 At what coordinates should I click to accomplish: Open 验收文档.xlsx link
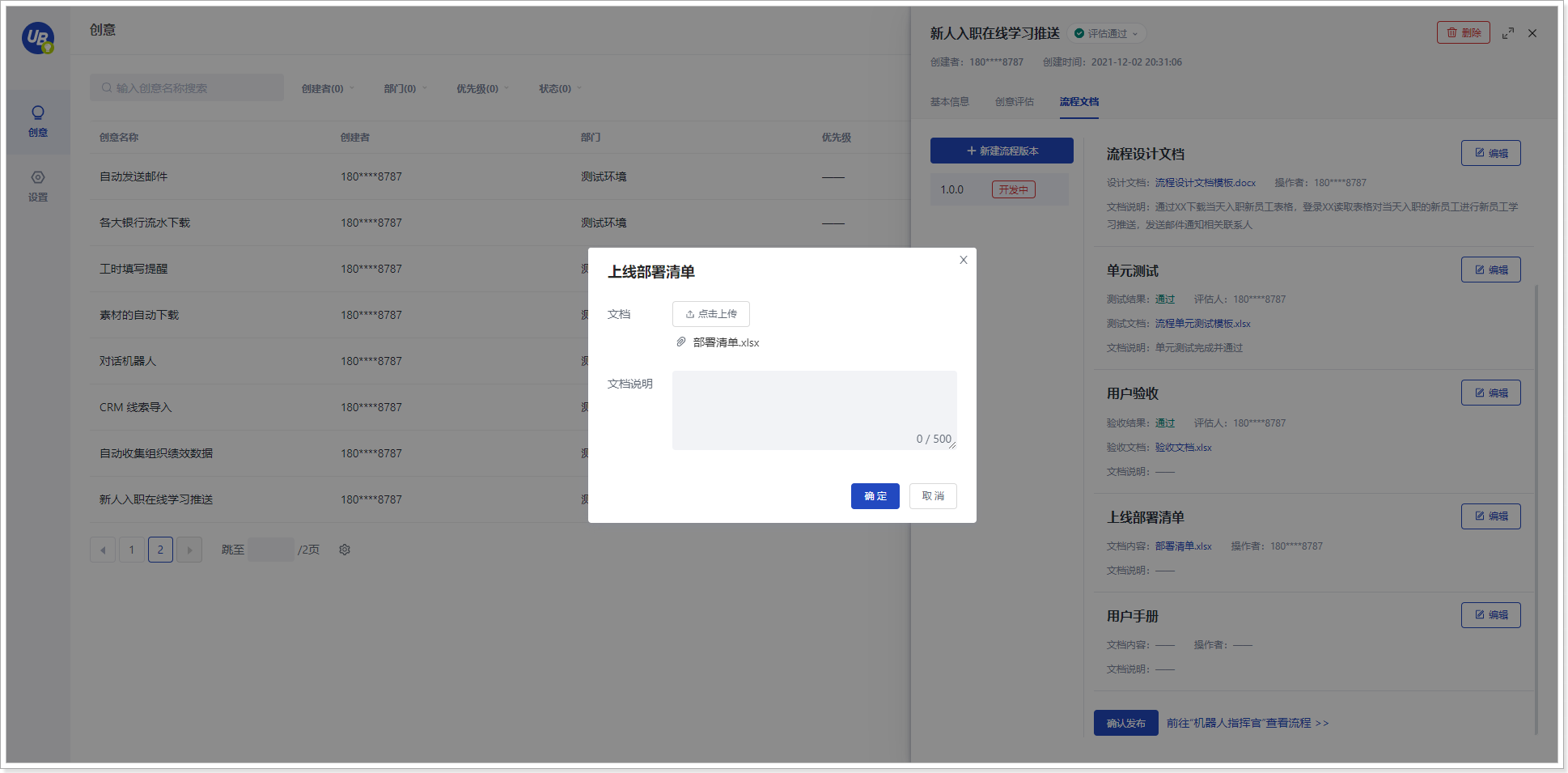pos(1183,448)
